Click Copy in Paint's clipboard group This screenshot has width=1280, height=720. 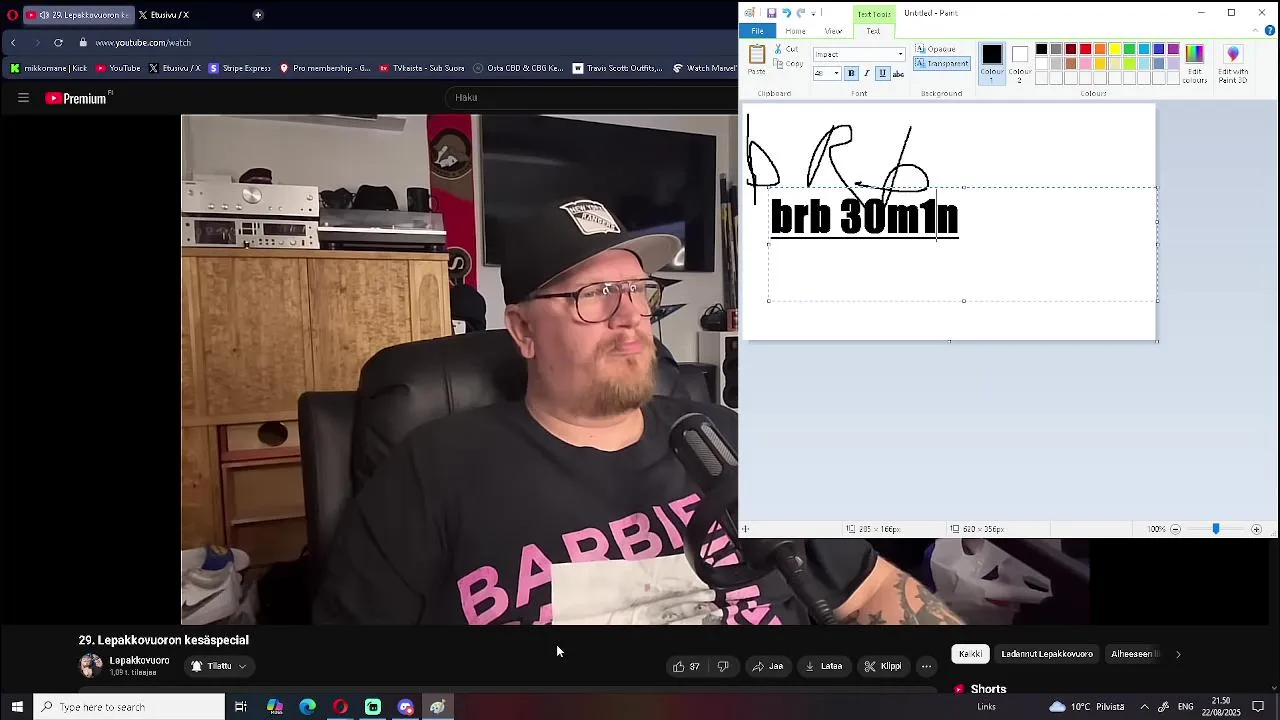(x=788, y=64)
